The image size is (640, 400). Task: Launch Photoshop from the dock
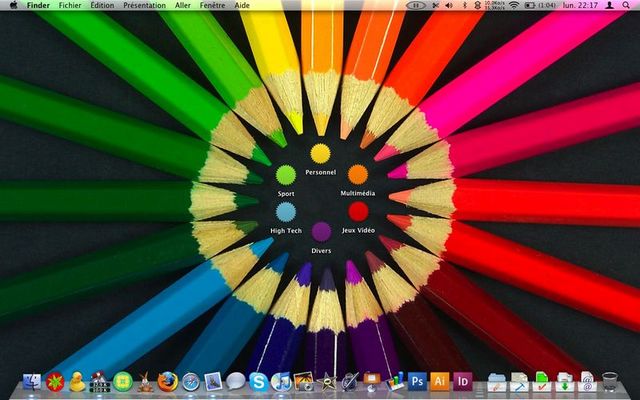click(417, 382)
